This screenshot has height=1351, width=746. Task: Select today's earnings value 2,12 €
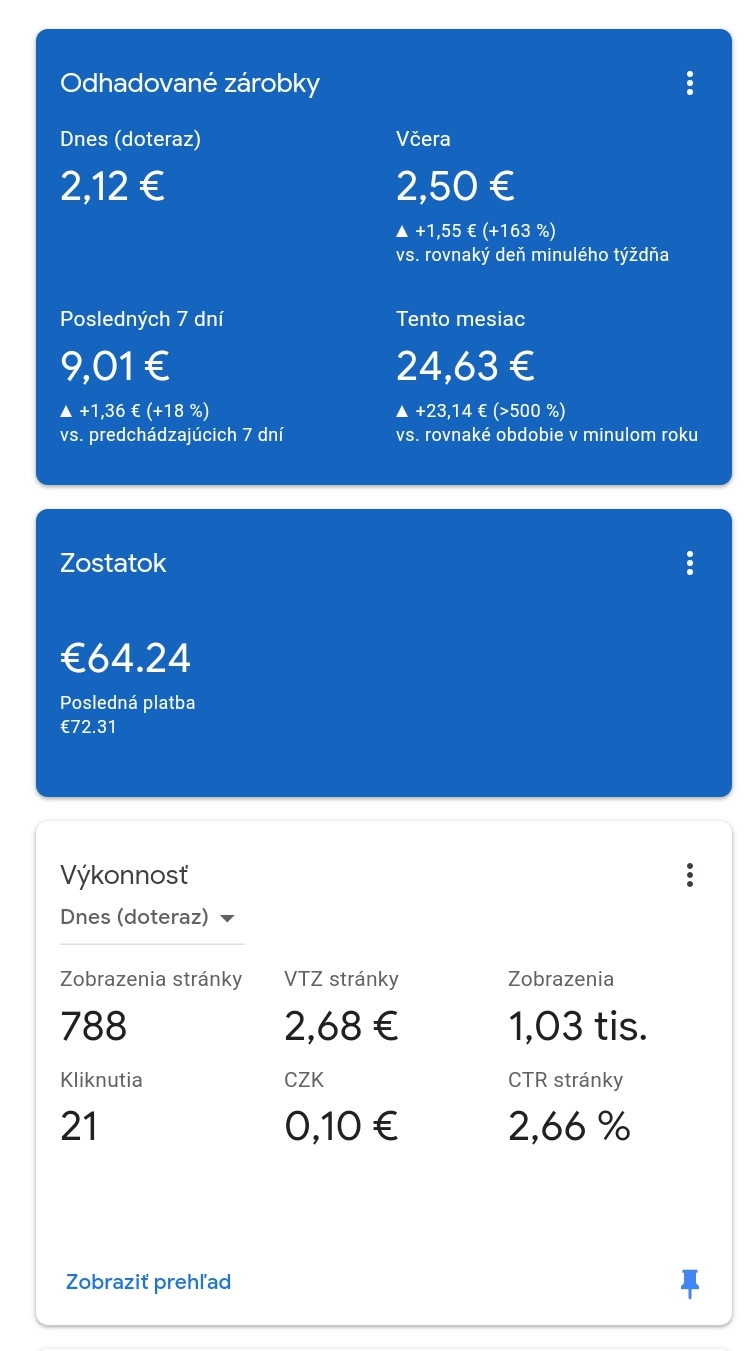[112, 186]
